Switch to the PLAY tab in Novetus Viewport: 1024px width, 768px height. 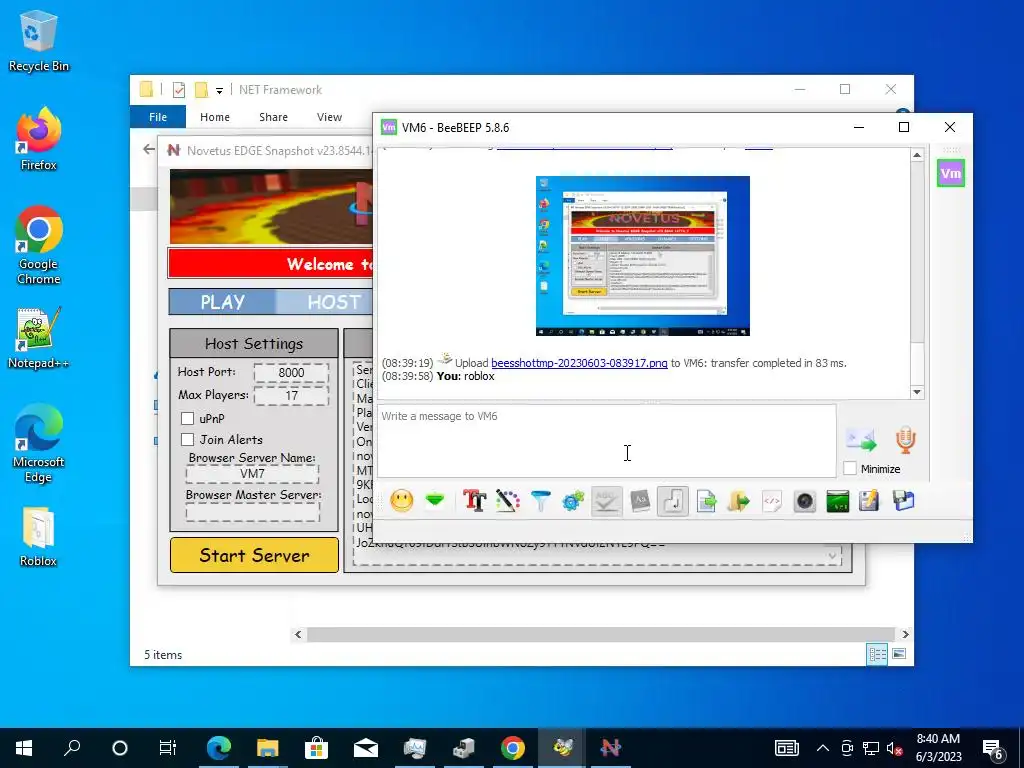tap(223, 302)
